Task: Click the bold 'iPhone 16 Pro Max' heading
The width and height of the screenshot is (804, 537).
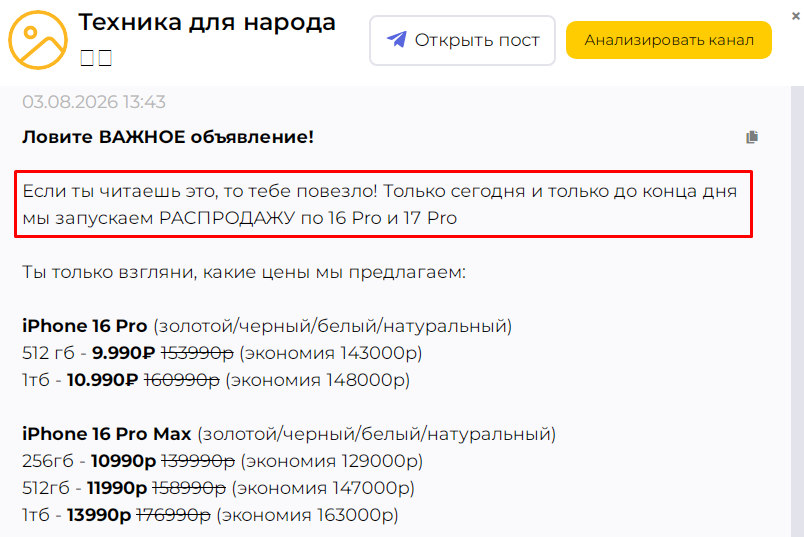Action: [107, 434]
